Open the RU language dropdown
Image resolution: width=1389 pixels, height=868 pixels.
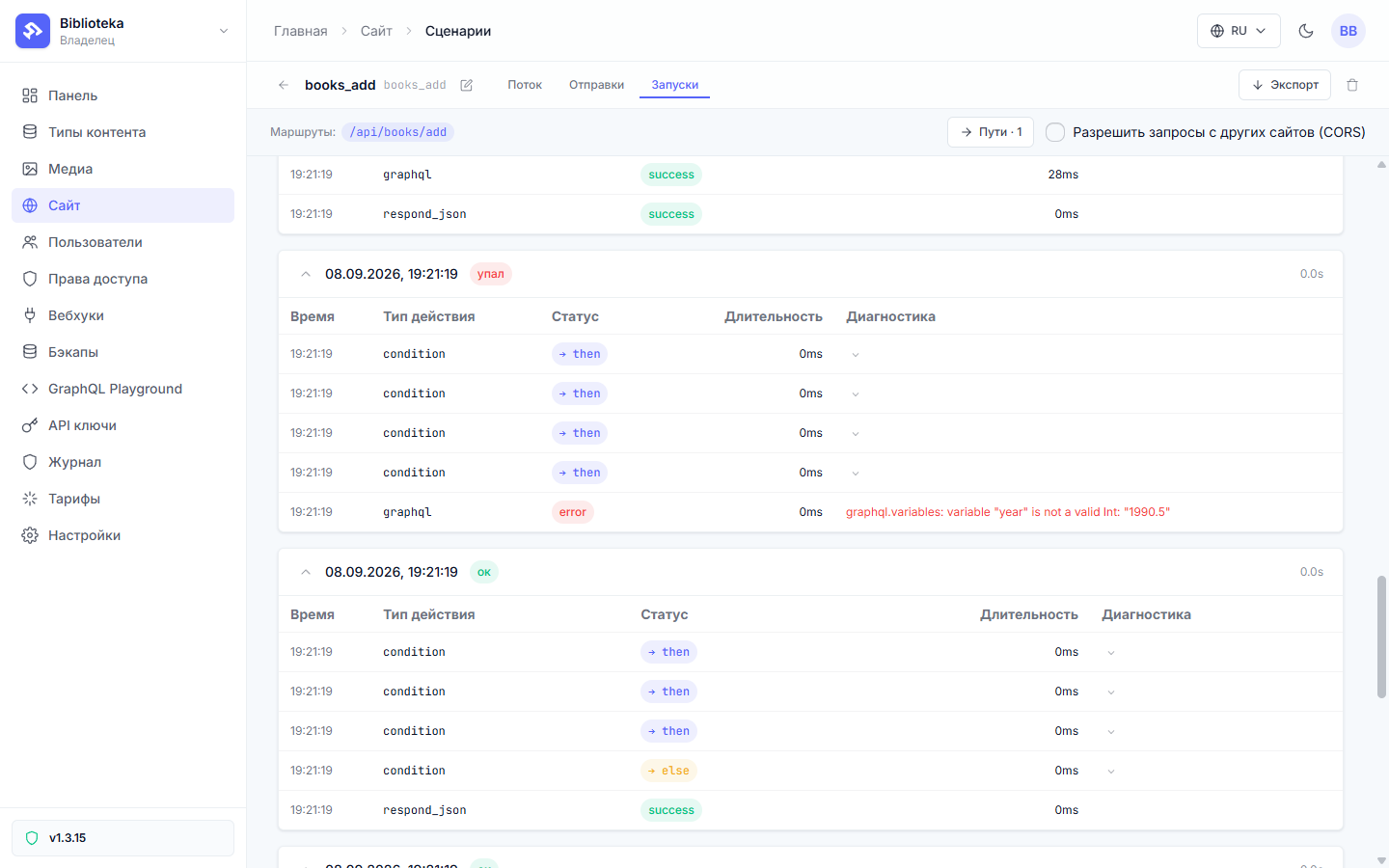(x=1239, y=31)
